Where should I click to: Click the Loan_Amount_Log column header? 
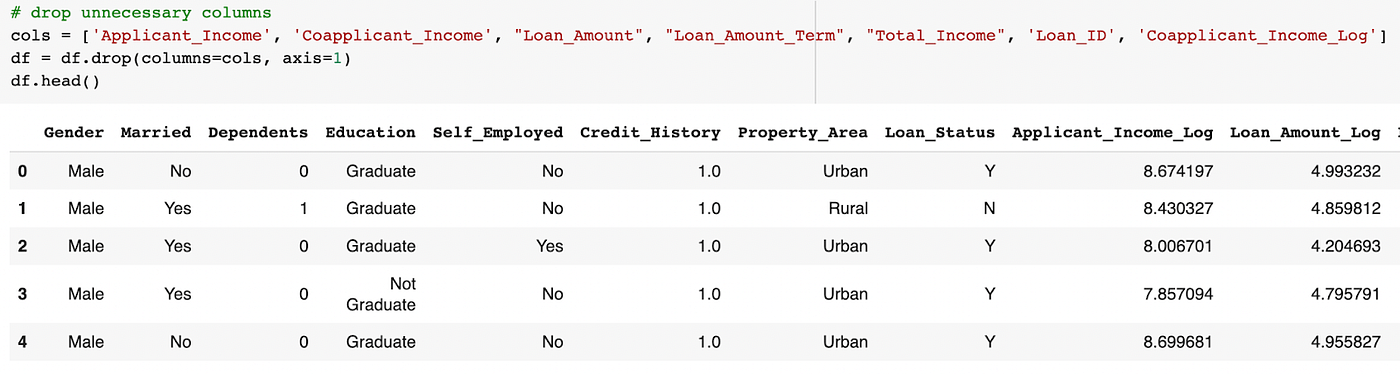pos(1306,132)
